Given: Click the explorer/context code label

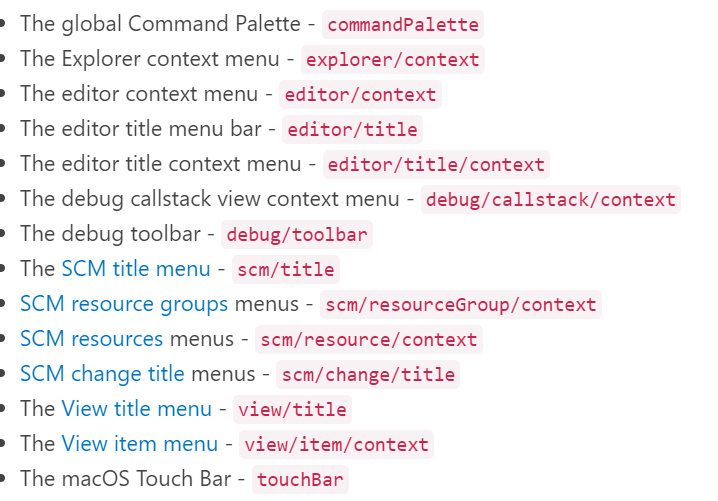Looking at the screenshot, I should [x=393, y=60].
